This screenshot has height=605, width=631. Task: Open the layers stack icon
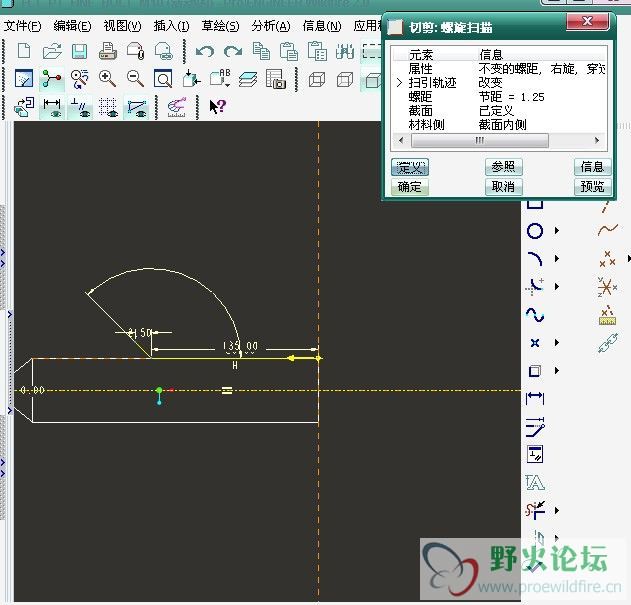pos(247,79)
